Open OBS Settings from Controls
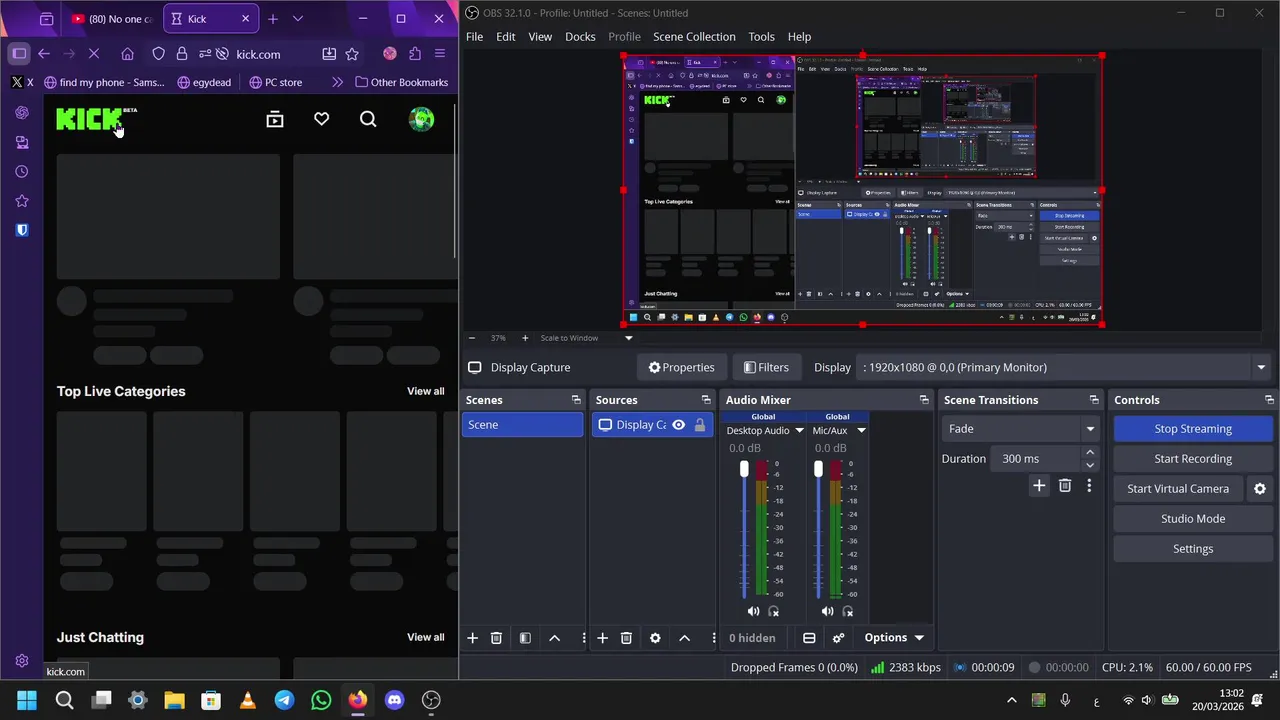The width and height of the screenshot is (1280, 720). point(1193,549)
